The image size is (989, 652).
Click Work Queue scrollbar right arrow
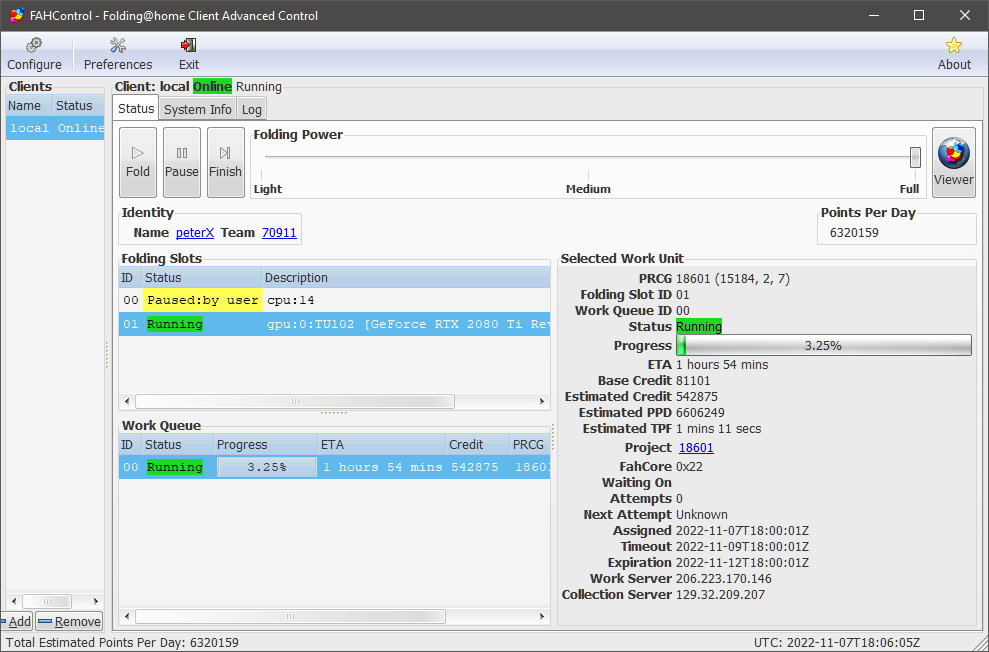(x=542, y=616)
